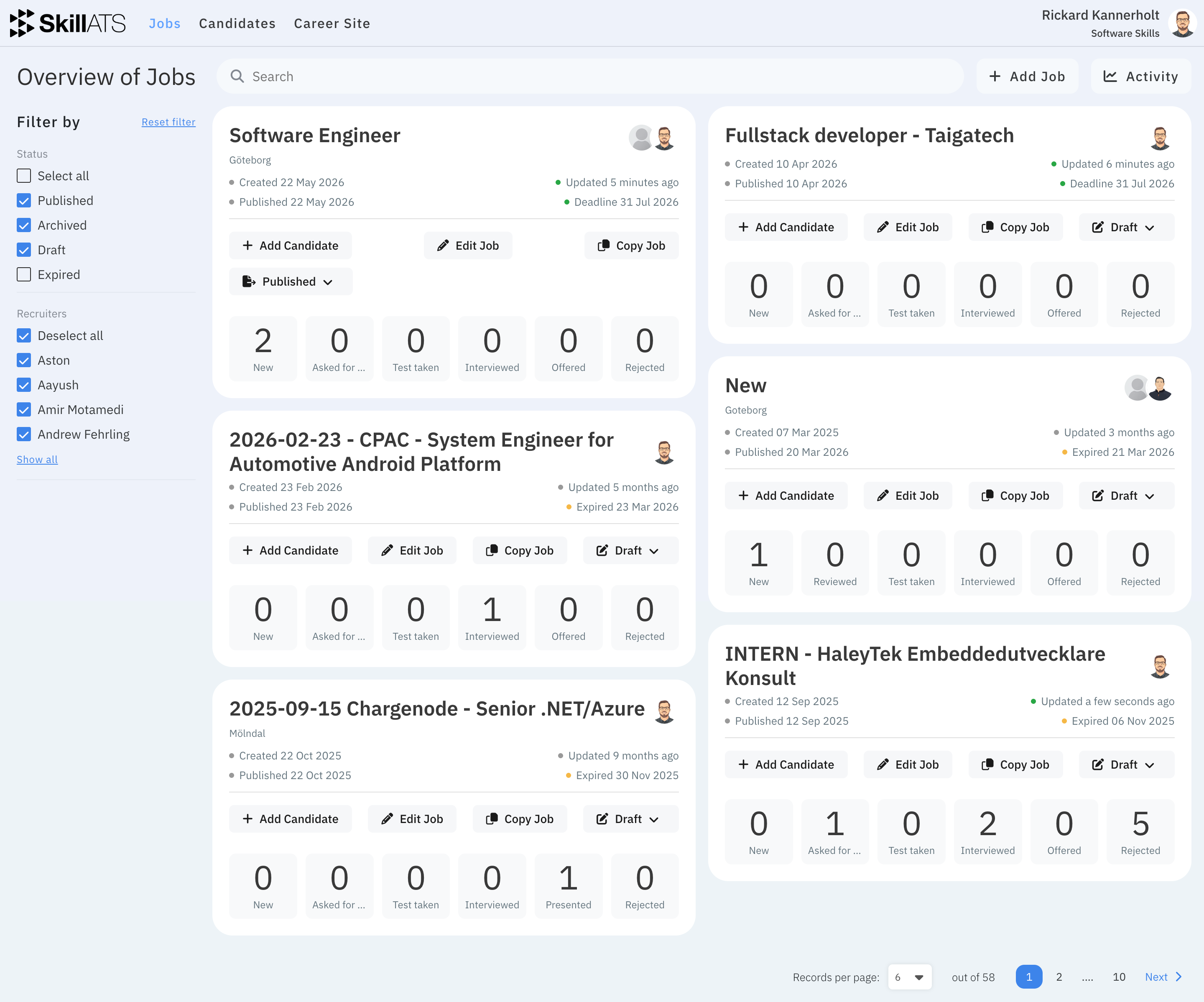Click Show all recruiters link
The image size is (1204, 1002).
tap(37, 460)
